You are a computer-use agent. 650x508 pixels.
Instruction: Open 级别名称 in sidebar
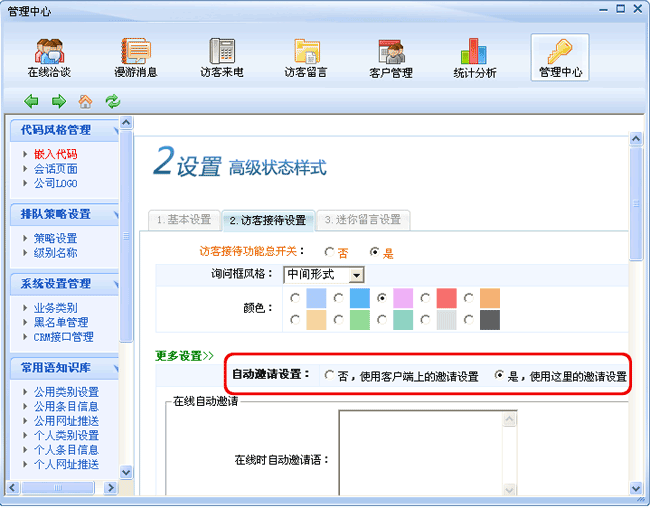coord(56,253)
